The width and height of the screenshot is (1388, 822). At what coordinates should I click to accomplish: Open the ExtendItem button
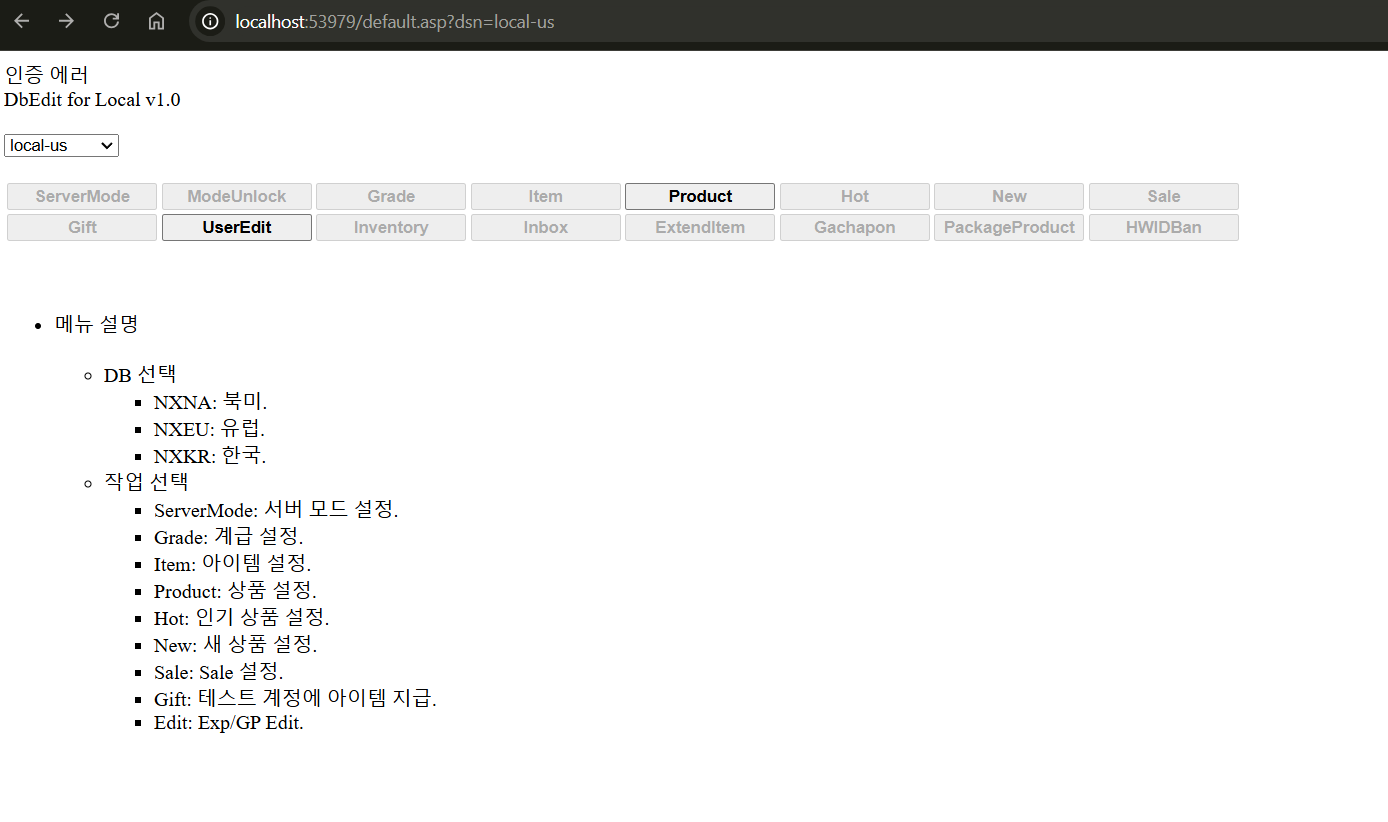[x=700, y=228]
